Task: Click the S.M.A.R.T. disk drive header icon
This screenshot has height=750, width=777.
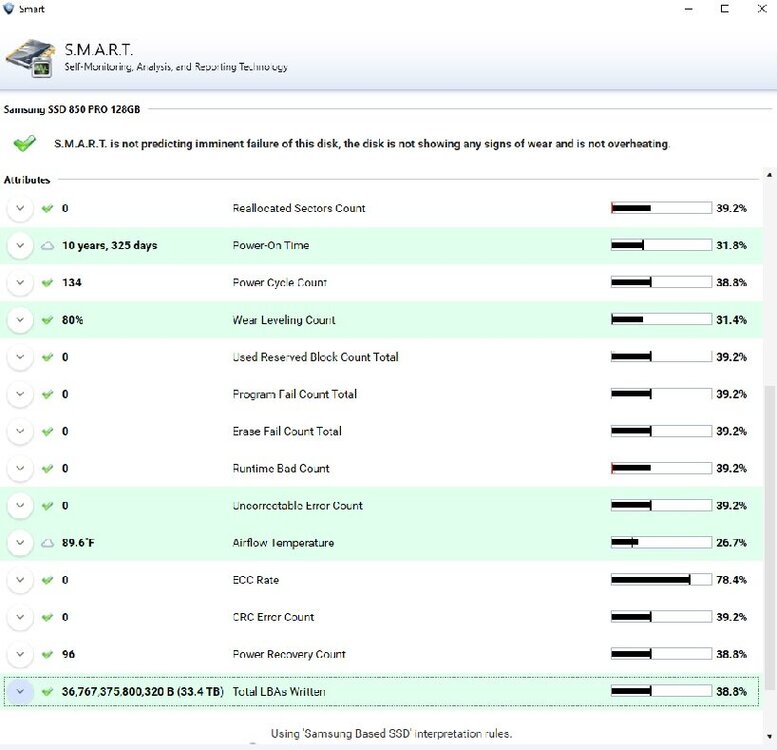Action: [31, 58]
